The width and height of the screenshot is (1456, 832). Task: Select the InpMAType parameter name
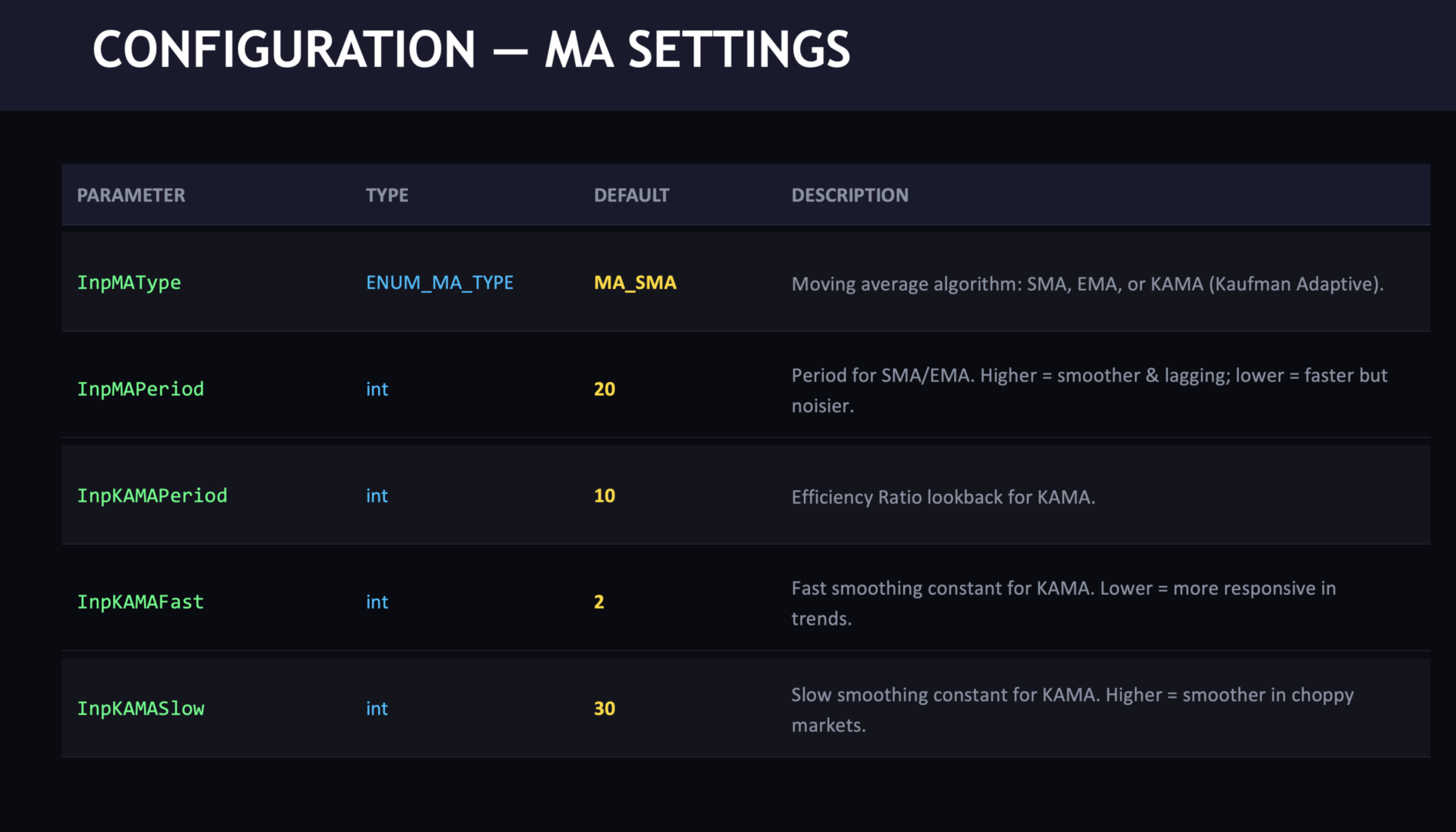129,283
